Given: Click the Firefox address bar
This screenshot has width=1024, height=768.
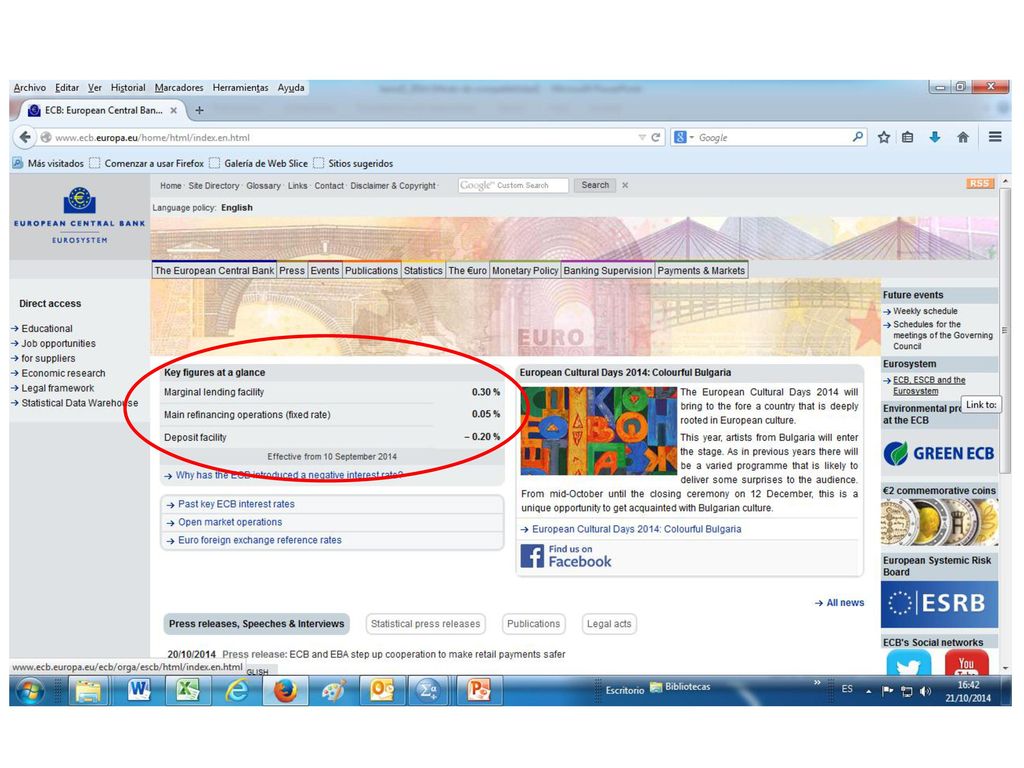Looking at the screenshot, I should [340, 137].
